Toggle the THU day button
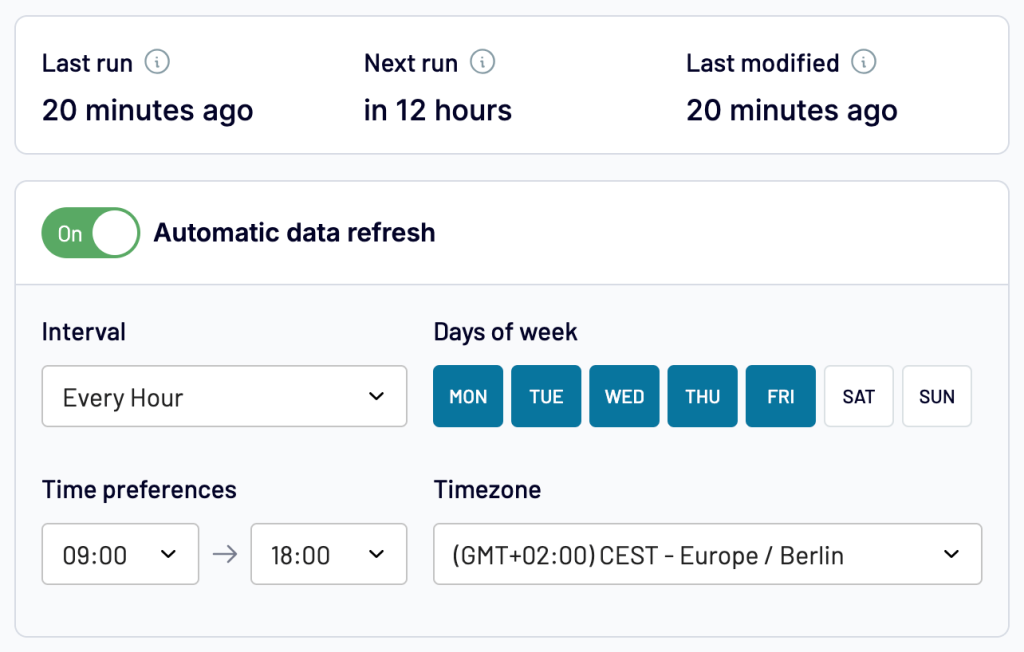1024x652 pixels. pos(702,397)
